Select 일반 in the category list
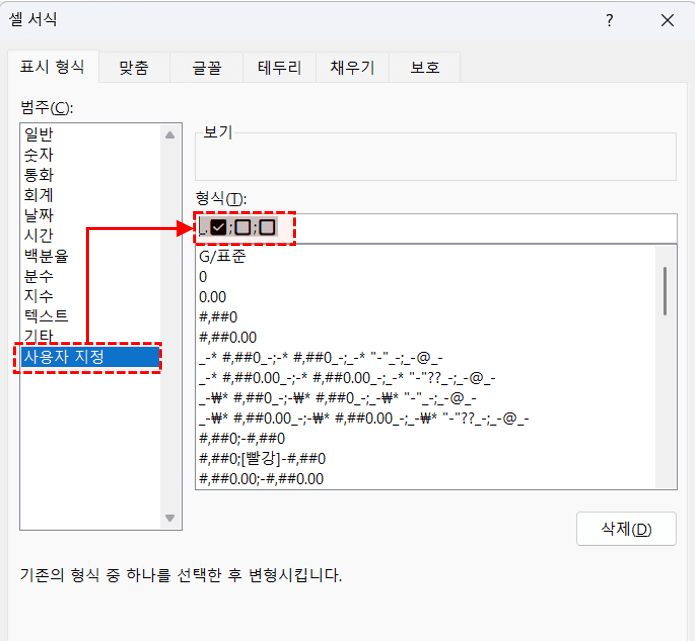Viewport: 695px width, 641px height. coord(39,134)
